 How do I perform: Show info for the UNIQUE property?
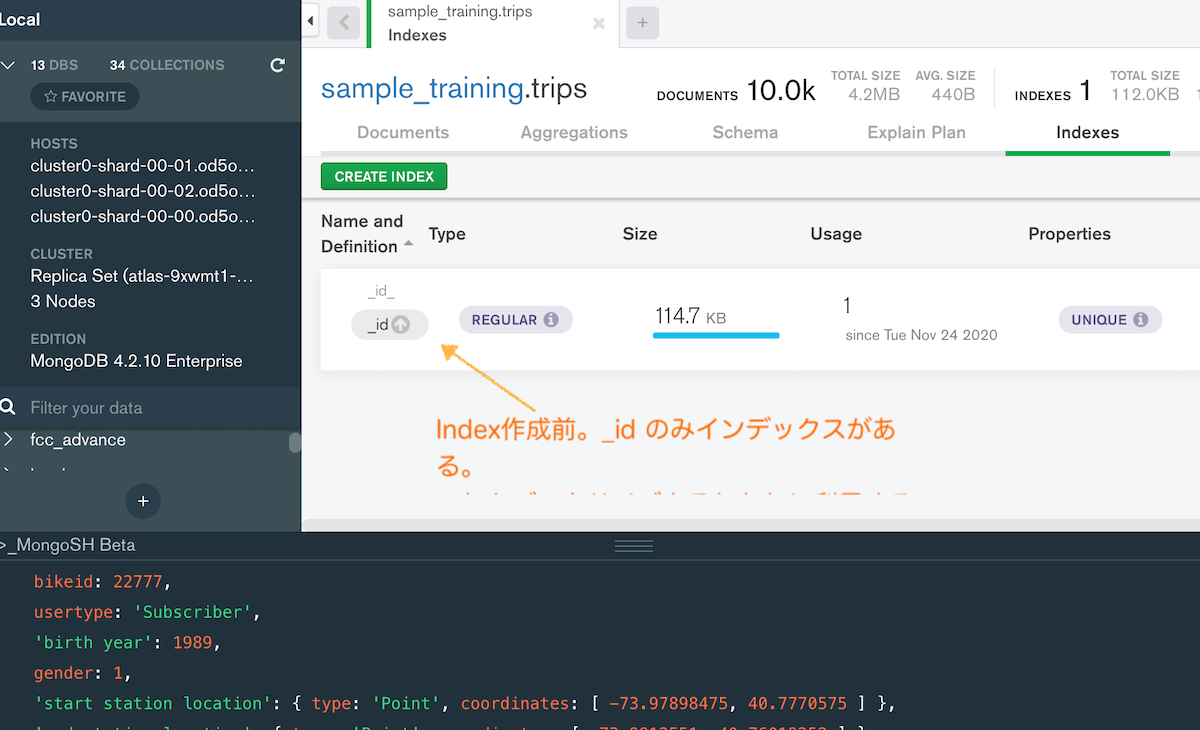click(x=1141, y=320)
